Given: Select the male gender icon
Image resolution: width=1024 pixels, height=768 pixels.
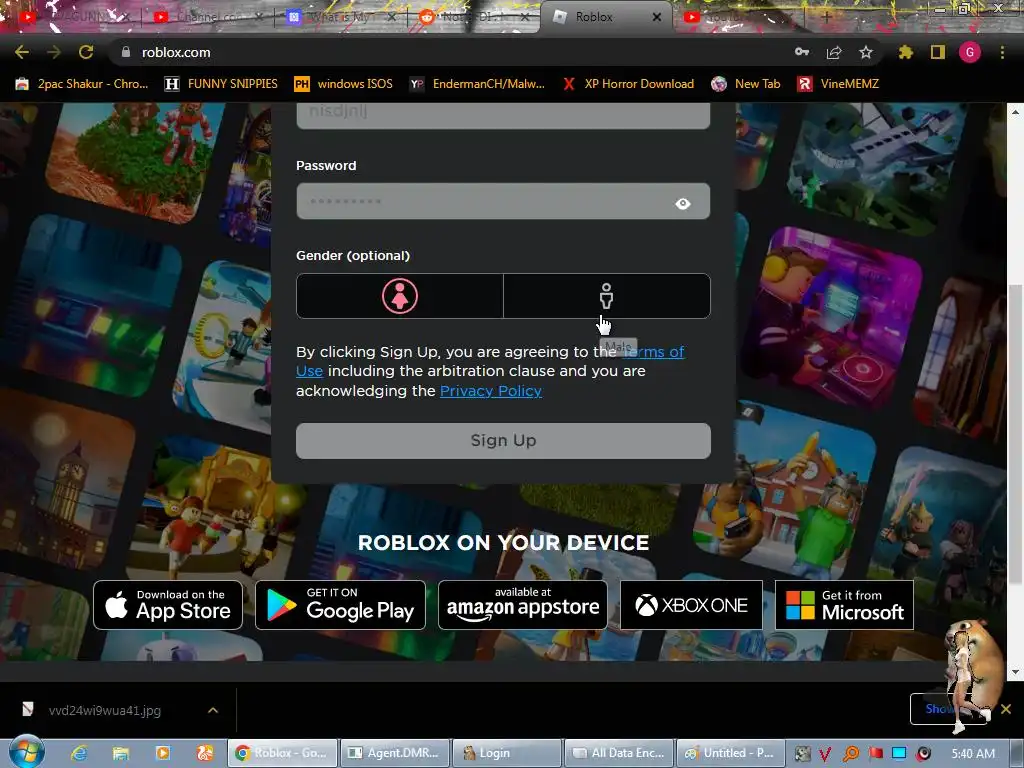Looking at the screenshot, I should coord(606,296).
